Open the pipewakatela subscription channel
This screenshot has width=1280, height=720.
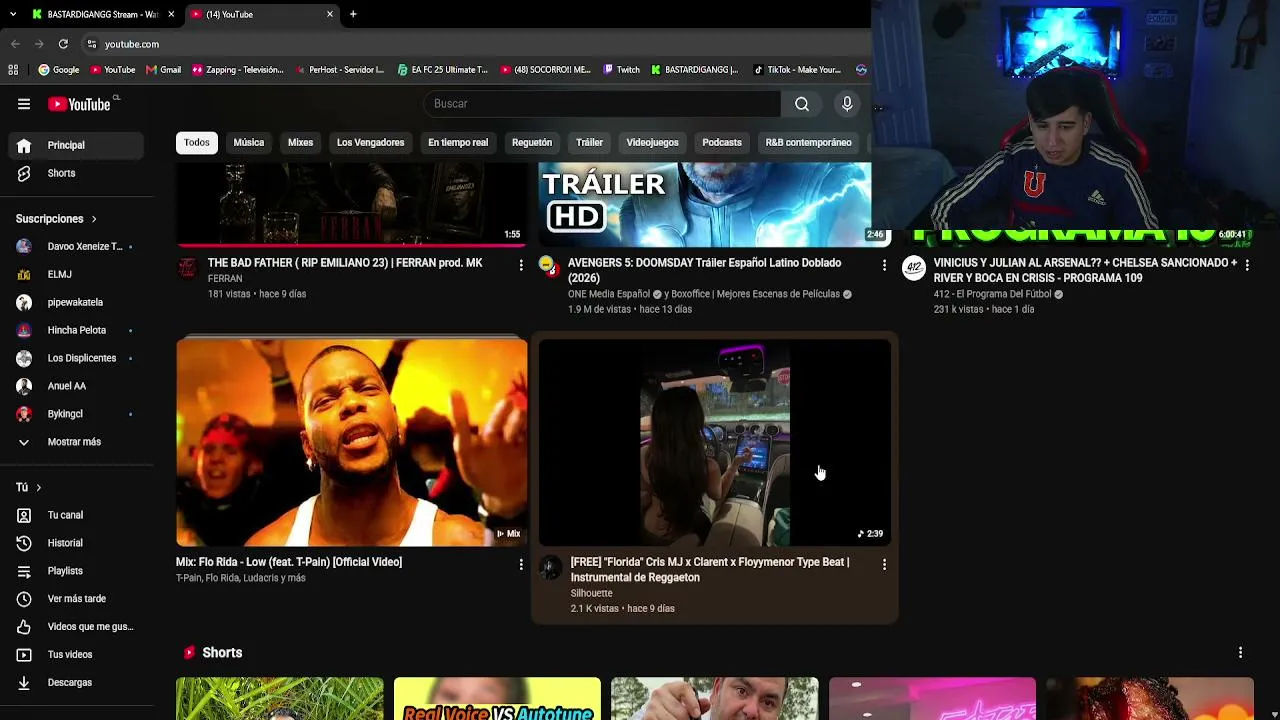(x=77, y=303)
